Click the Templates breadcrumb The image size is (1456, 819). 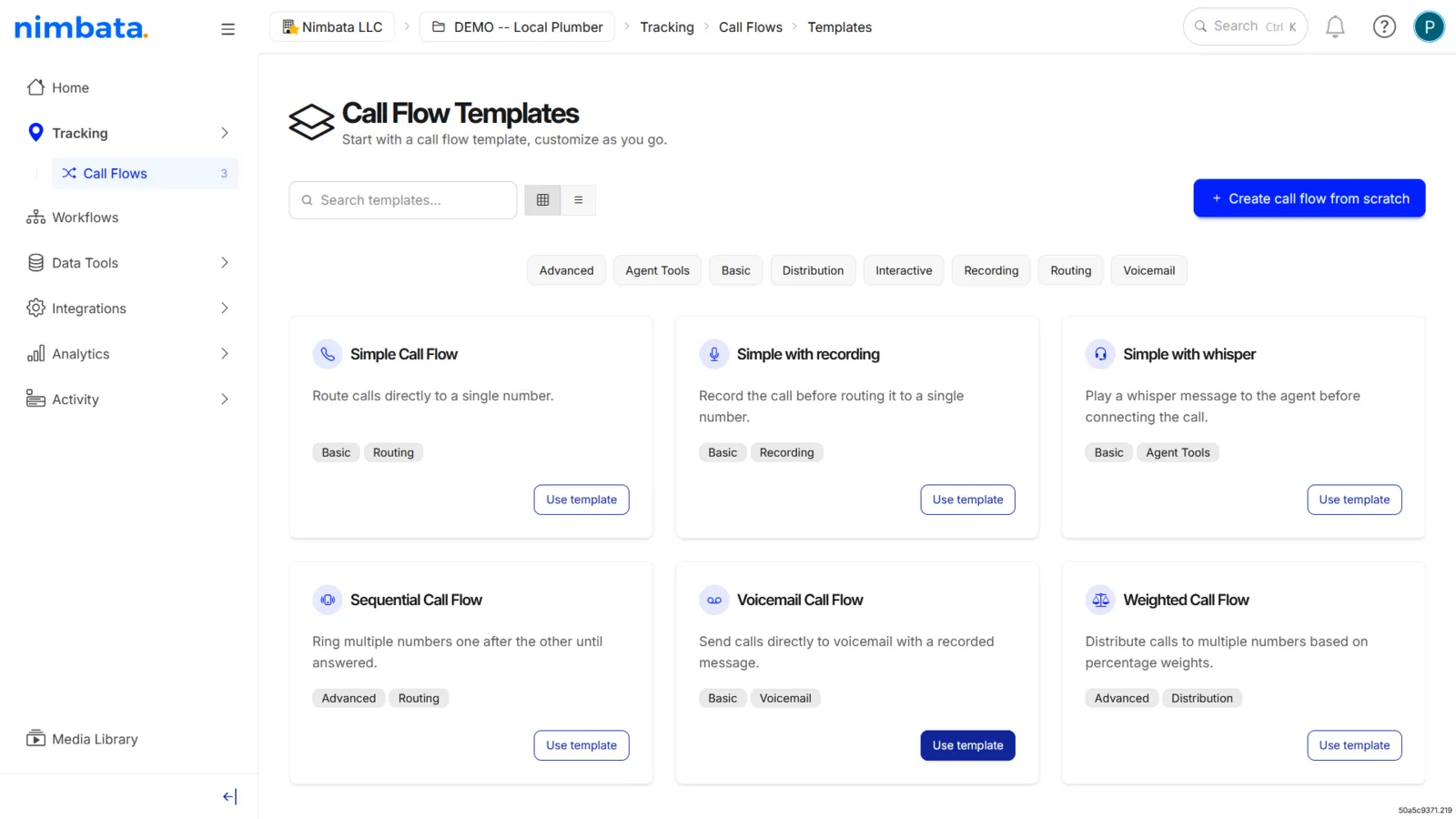(840, 27)
